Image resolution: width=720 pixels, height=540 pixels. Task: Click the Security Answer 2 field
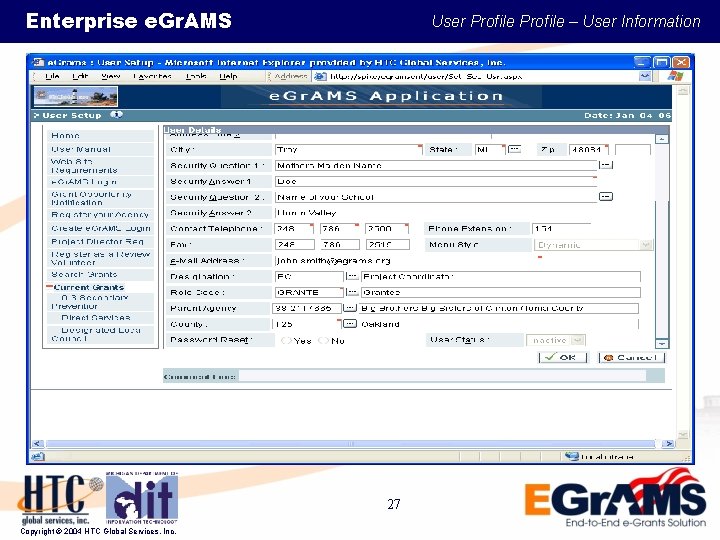[436, 213]
